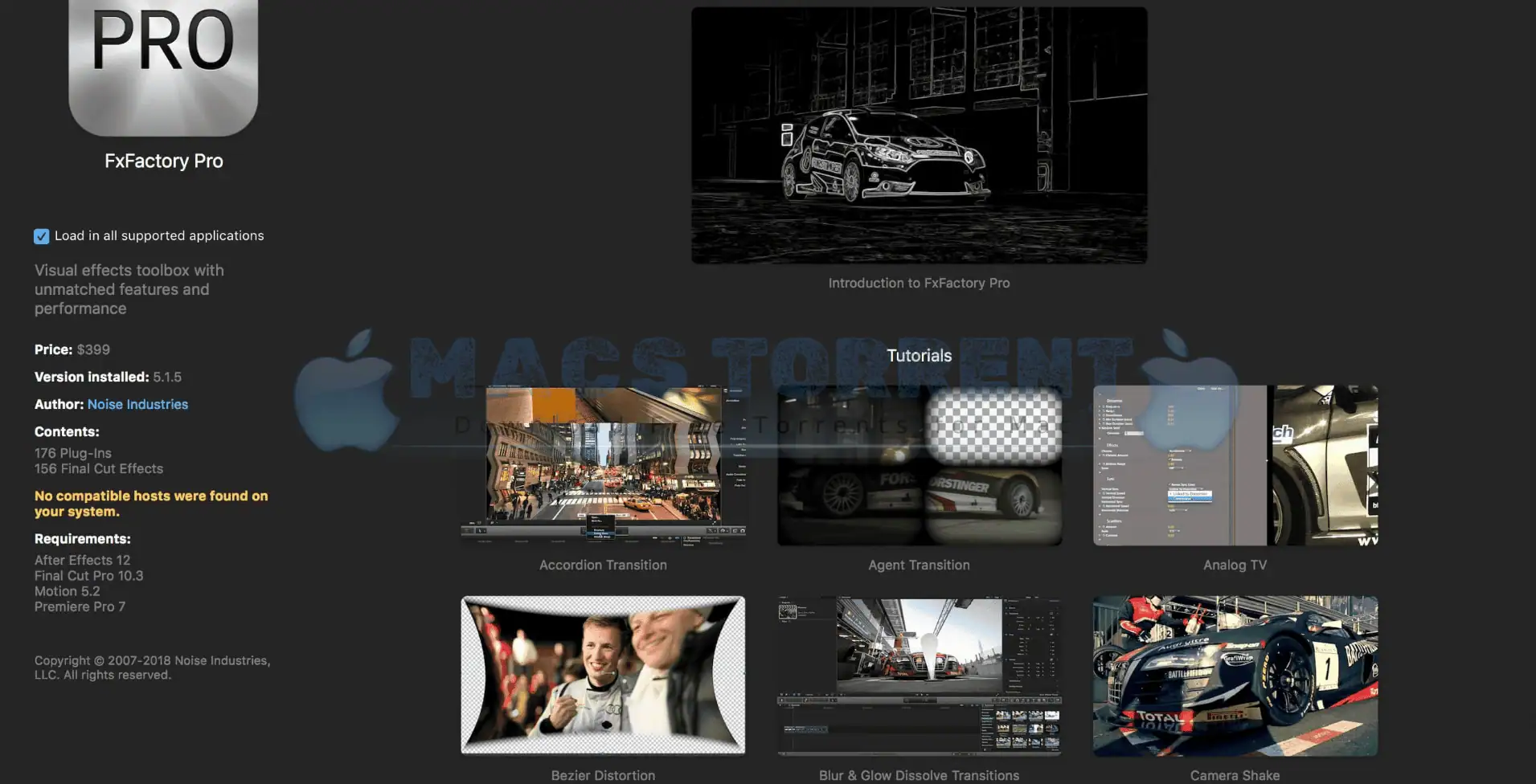The height and width of the screenshot is (784, 1536).
Task: Open the Analog TV tutorial thumbnail
Action: click(x=1235, y=466)
